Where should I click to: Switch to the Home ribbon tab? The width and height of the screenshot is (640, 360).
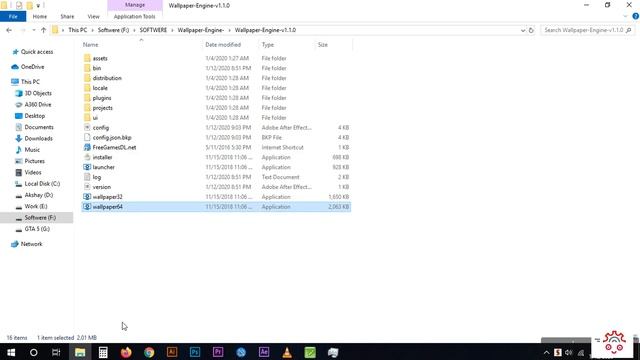40,16
